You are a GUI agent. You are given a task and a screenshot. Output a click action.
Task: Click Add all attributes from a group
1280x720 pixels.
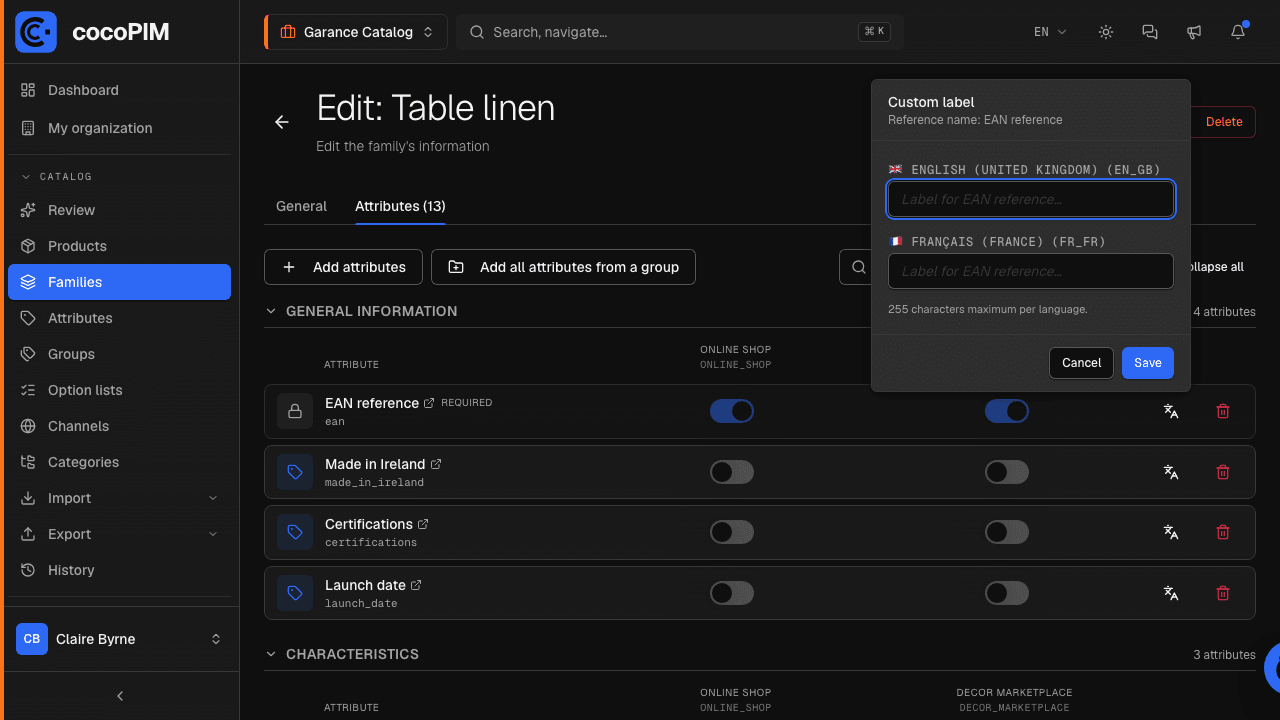point(563,267)
